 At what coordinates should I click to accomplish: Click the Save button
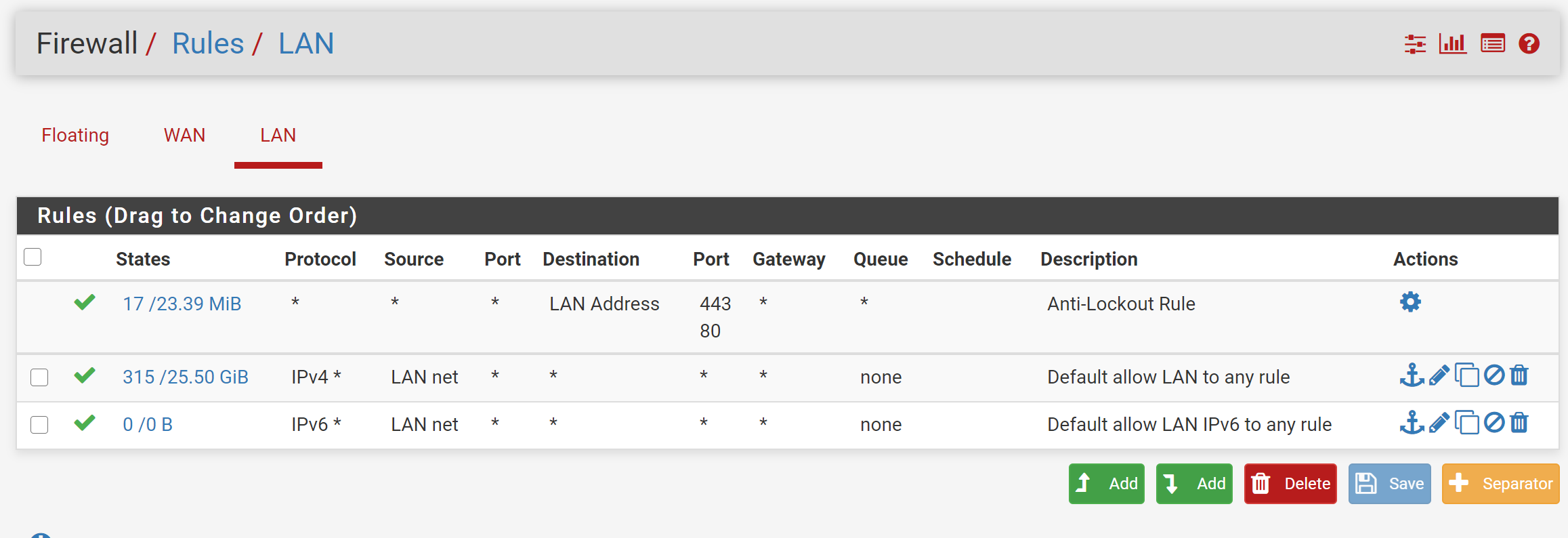coord(1389,484)
